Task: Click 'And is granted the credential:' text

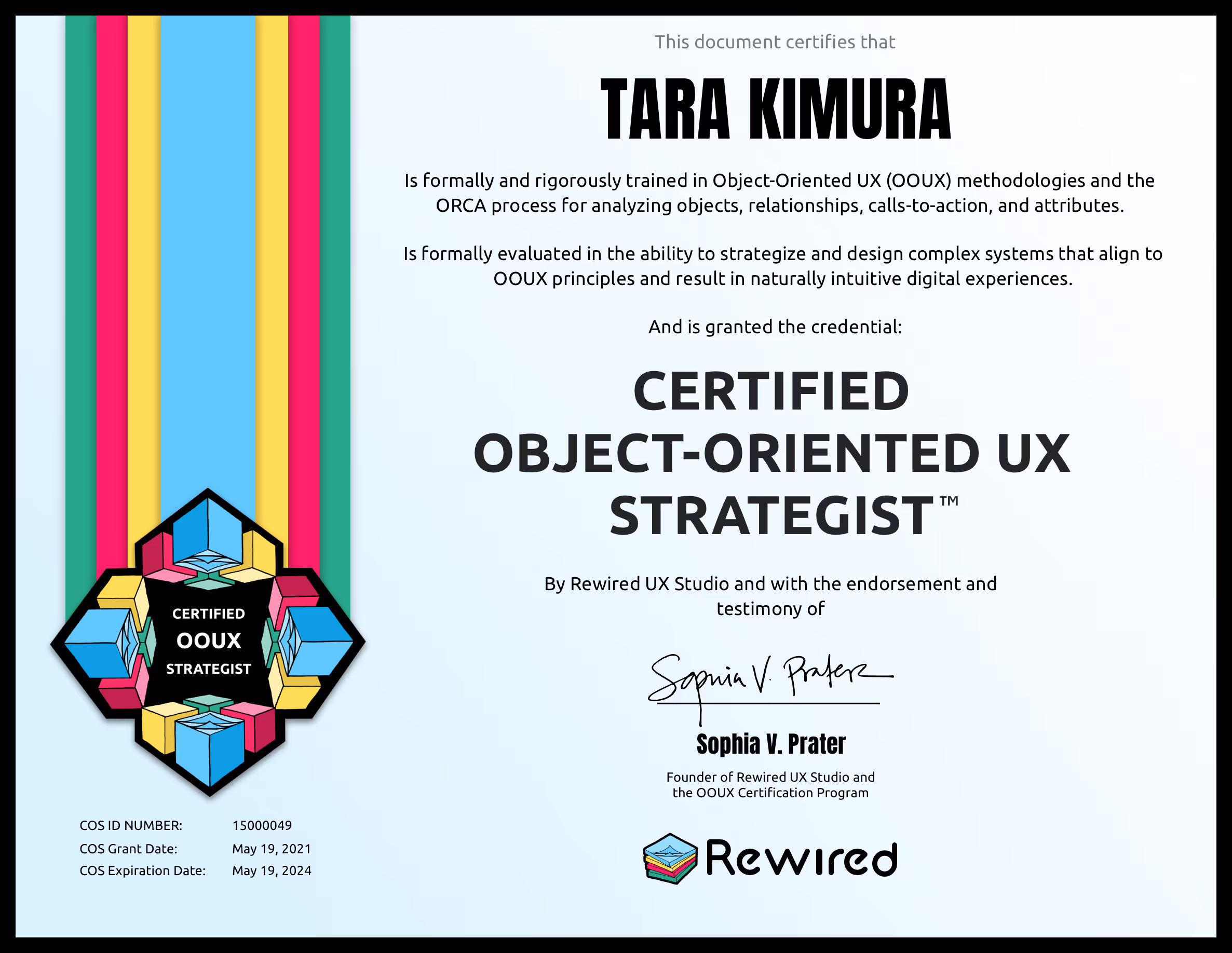Action: [x=775, y=327]
